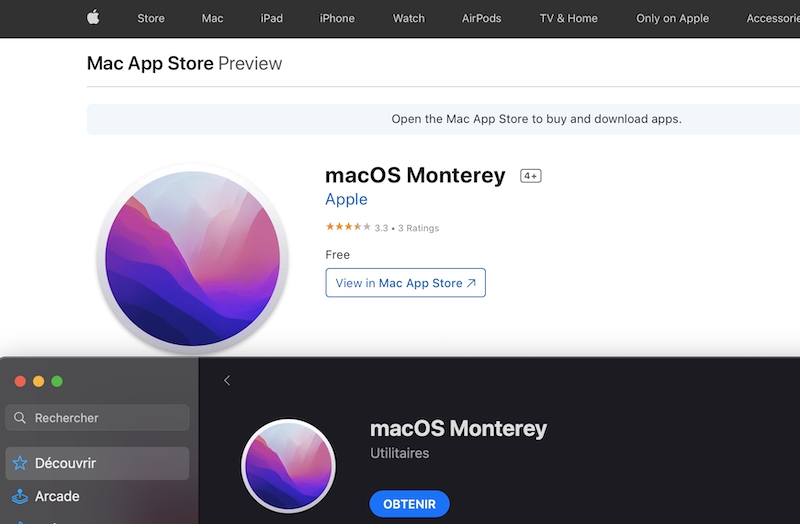
Task: Click the large macOS Monterey web icon
Action: 193,258
